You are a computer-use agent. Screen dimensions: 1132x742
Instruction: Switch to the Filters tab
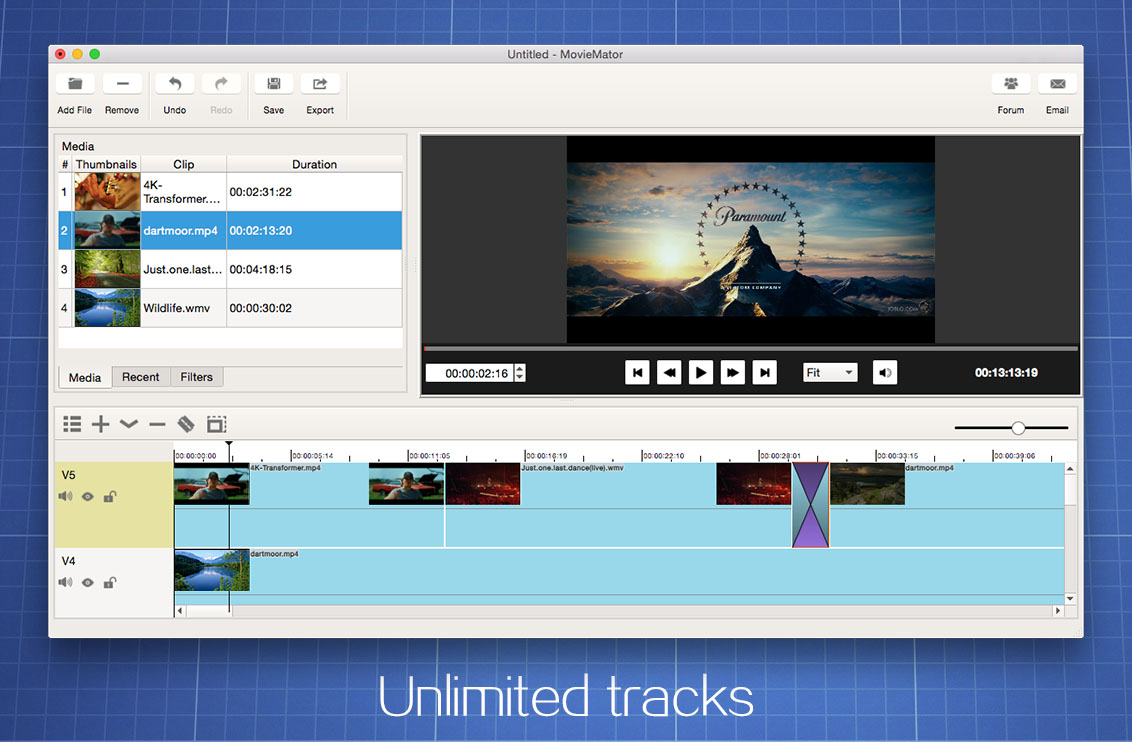[196, 377]
